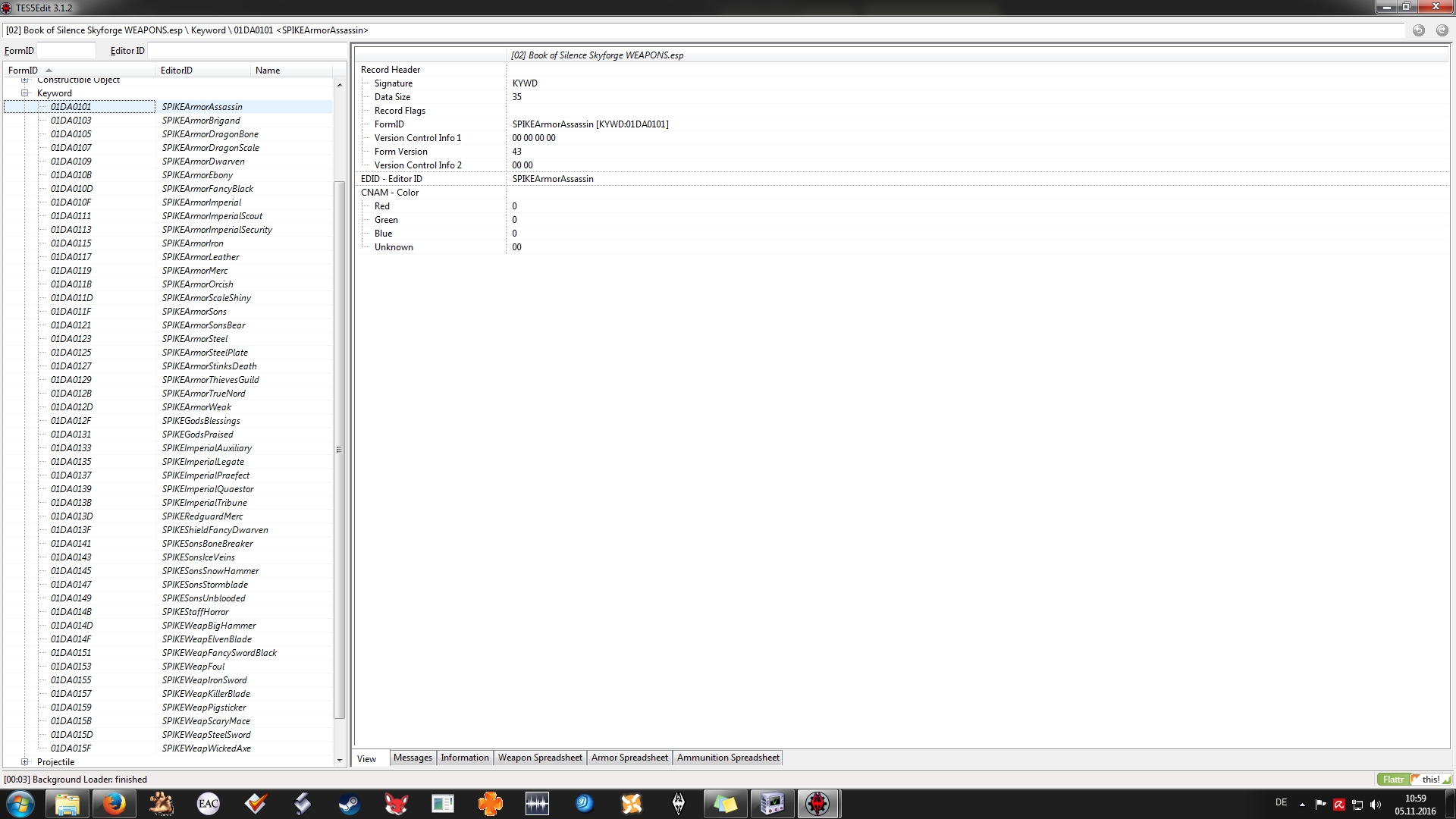Click the forward navigation arrow button
Image resolution: width=1456 pixels, height=819 pixels.
[x=1442, y=30]
